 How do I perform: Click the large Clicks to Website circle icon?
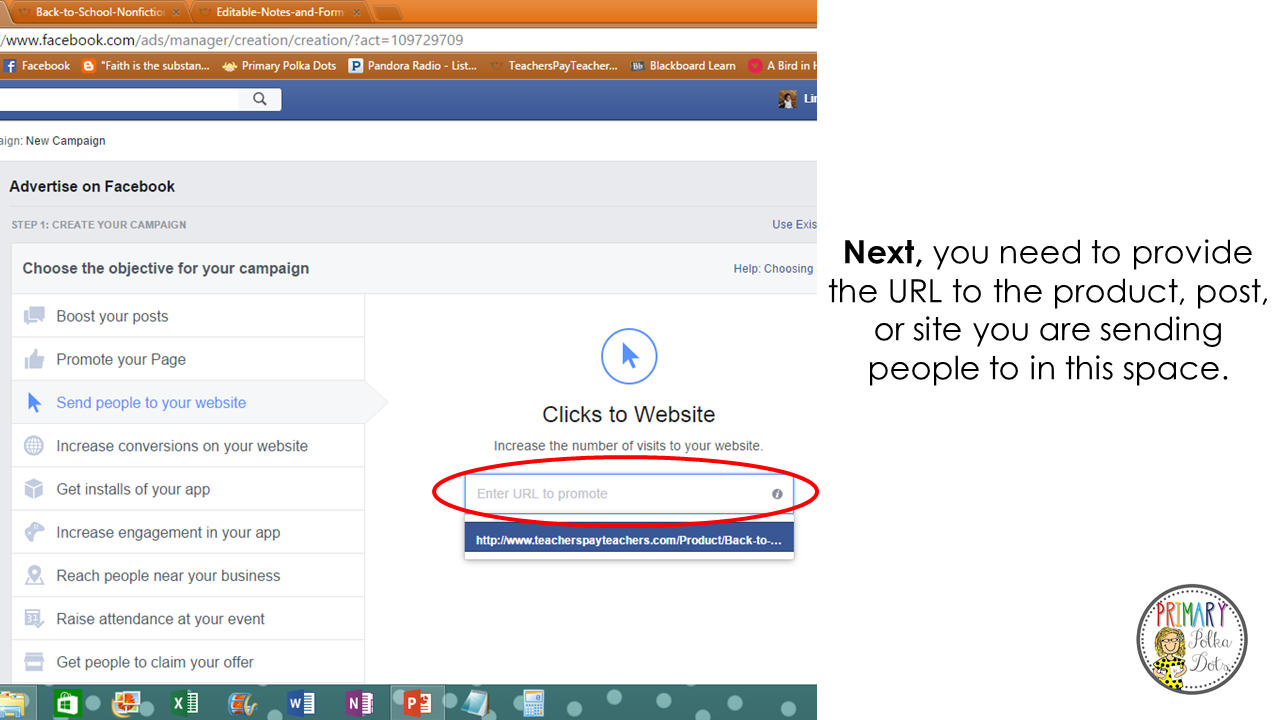coord(629,356)
